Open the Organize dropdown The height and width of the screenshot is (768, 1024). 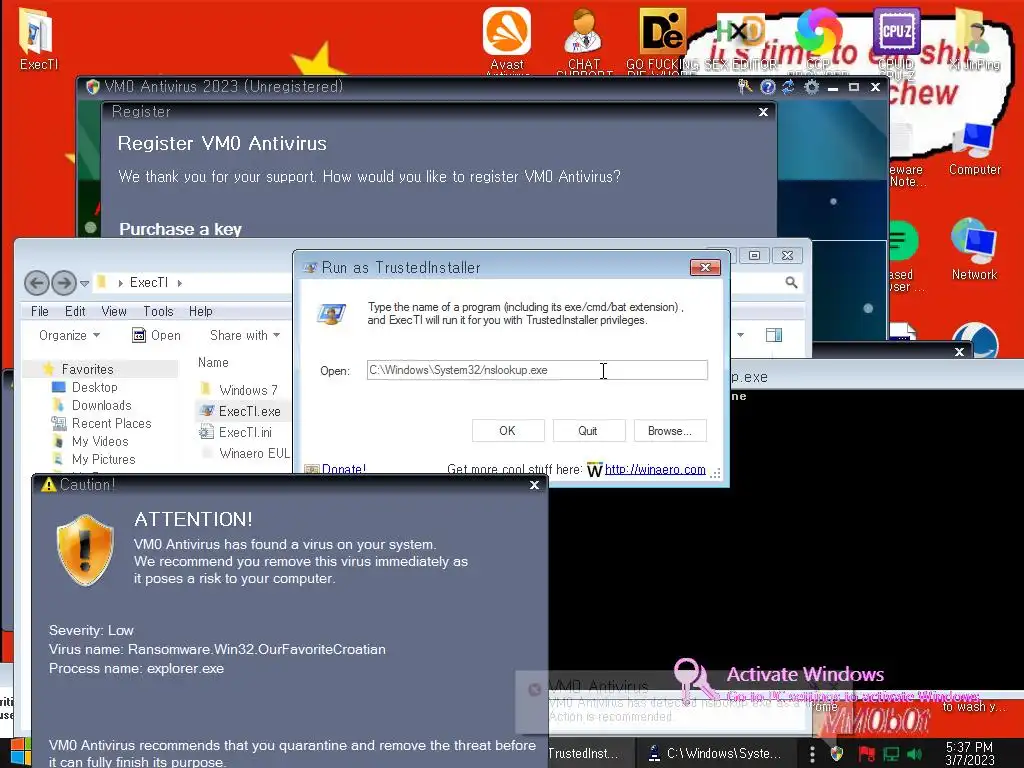69,335
